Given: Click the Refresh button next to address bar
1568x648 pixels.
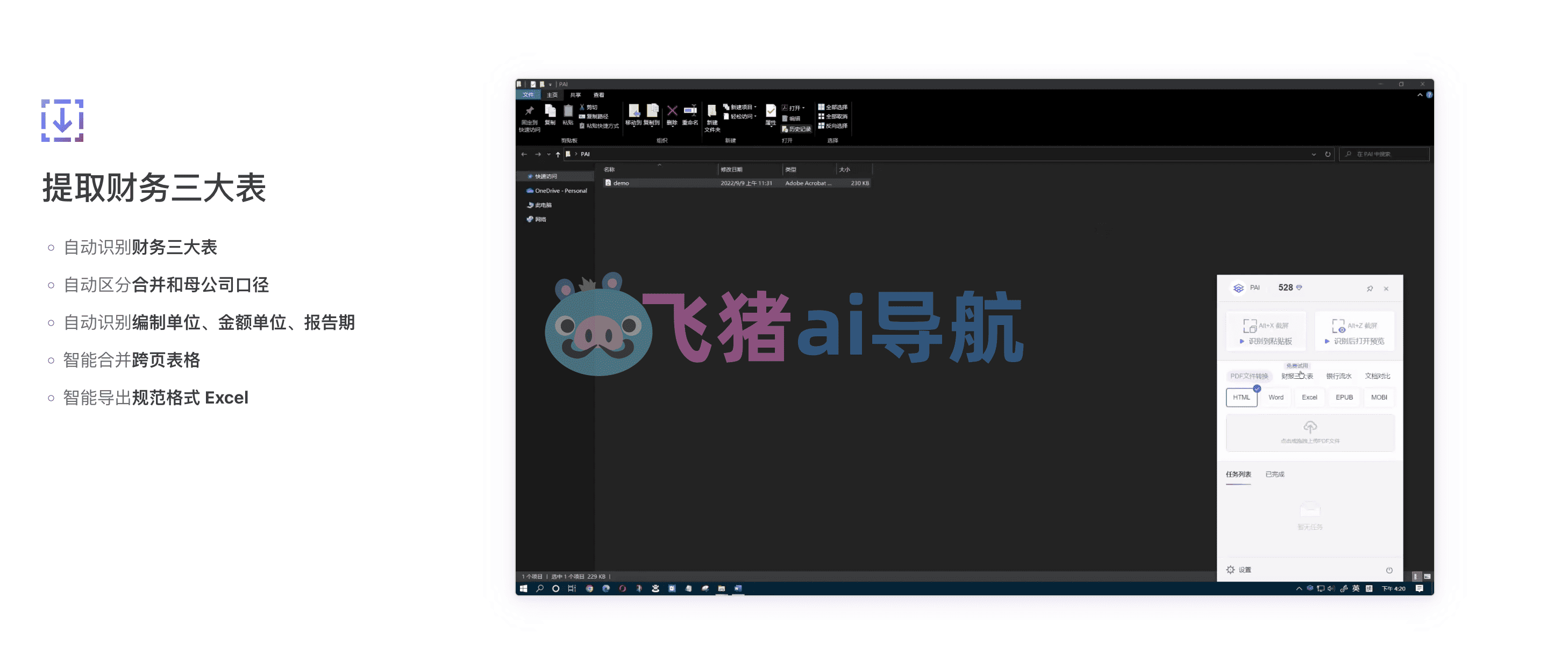Looking at the screenshot, I should (x=1328, y=154).
